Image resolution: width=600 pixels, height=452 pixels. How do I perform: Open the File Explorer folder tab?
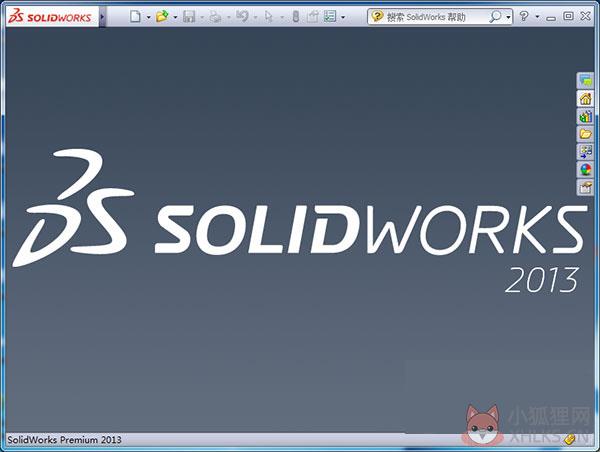[585, 134]
